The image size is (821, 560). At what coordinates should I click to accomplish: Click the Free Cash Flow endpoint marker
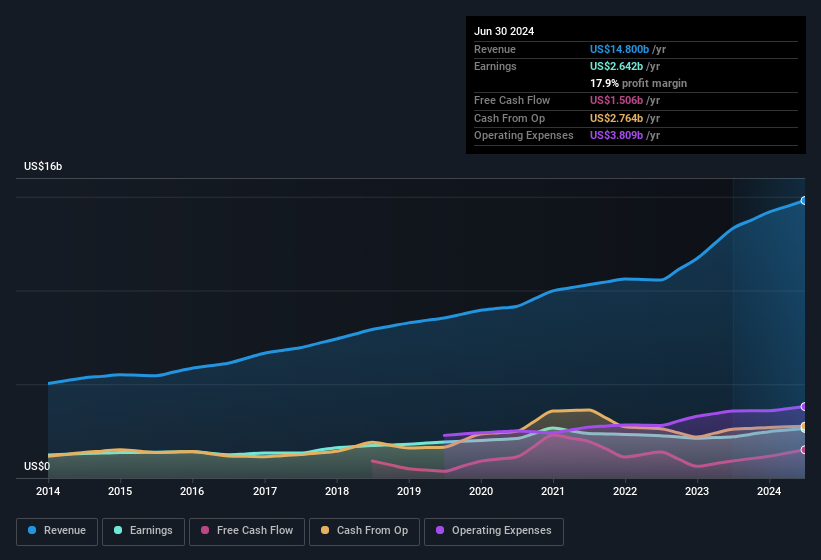point(804,450)
